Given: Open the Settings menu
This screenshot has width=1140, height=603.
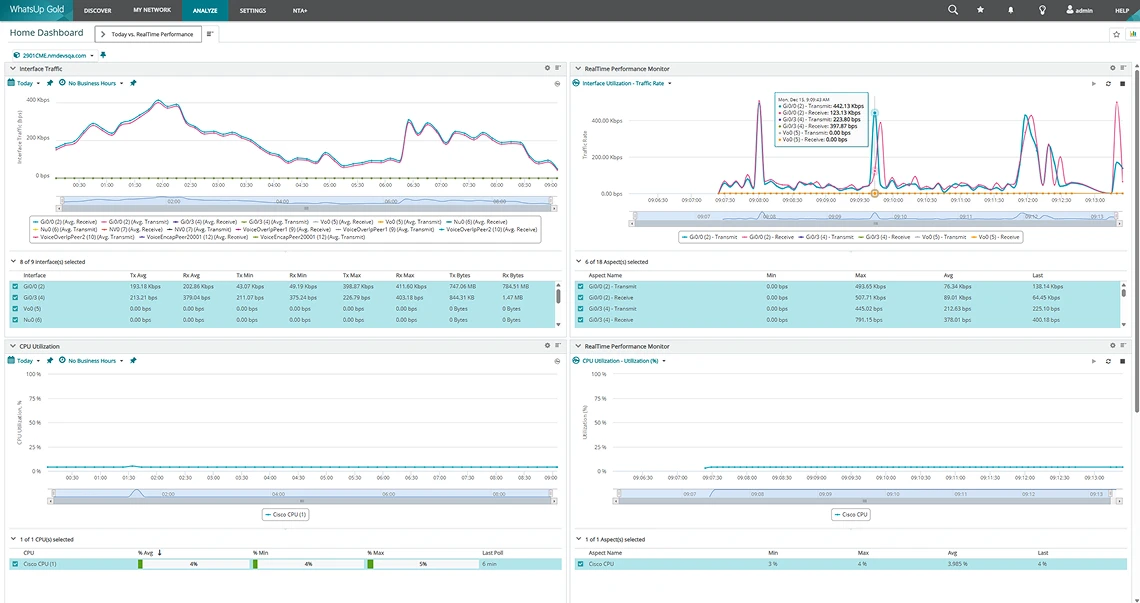Looking at the screenshot, I should (x=253, y=10).
